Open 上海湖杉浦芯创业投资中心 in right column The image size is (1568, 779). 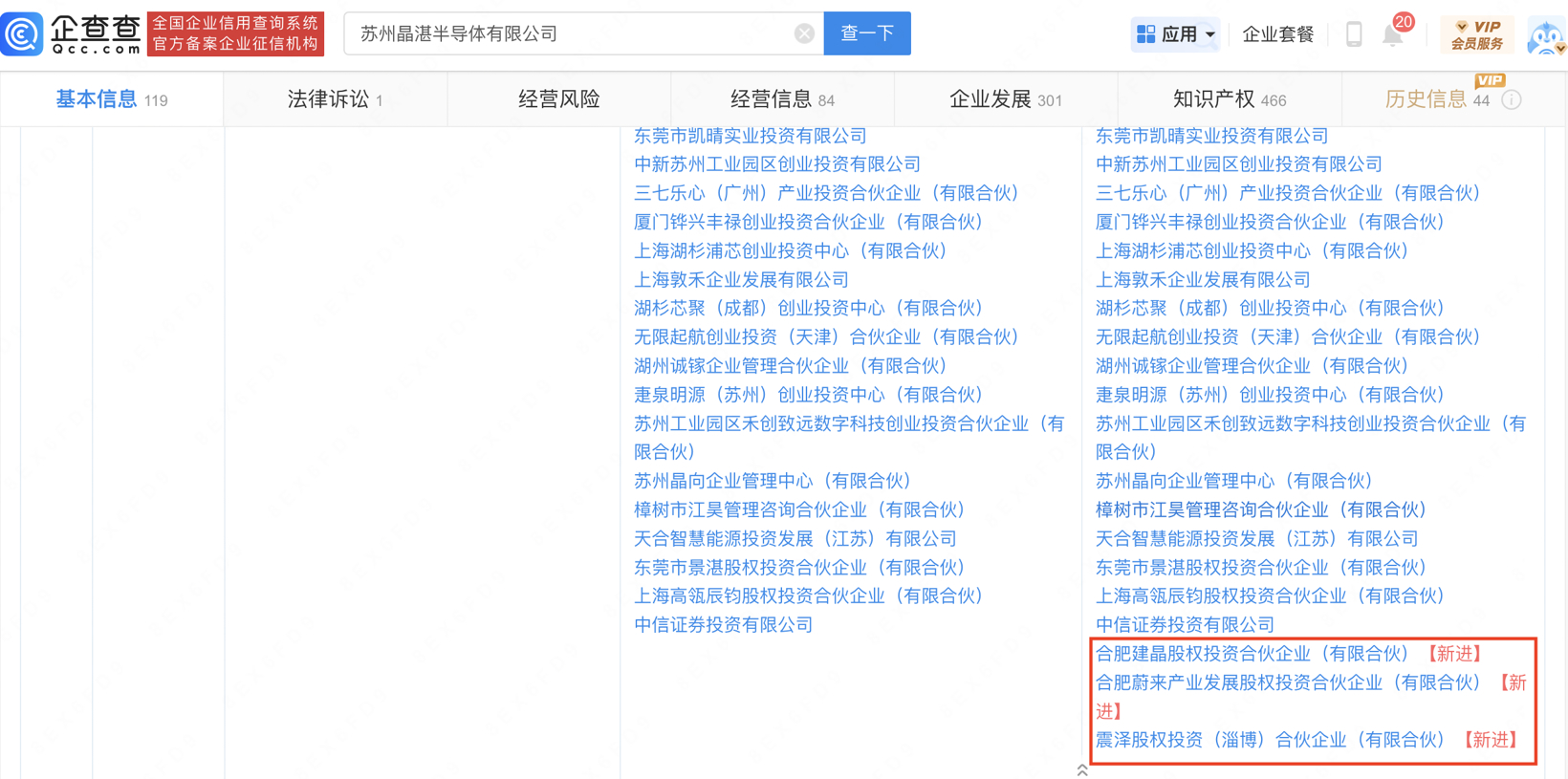(x=1252, y=250)
